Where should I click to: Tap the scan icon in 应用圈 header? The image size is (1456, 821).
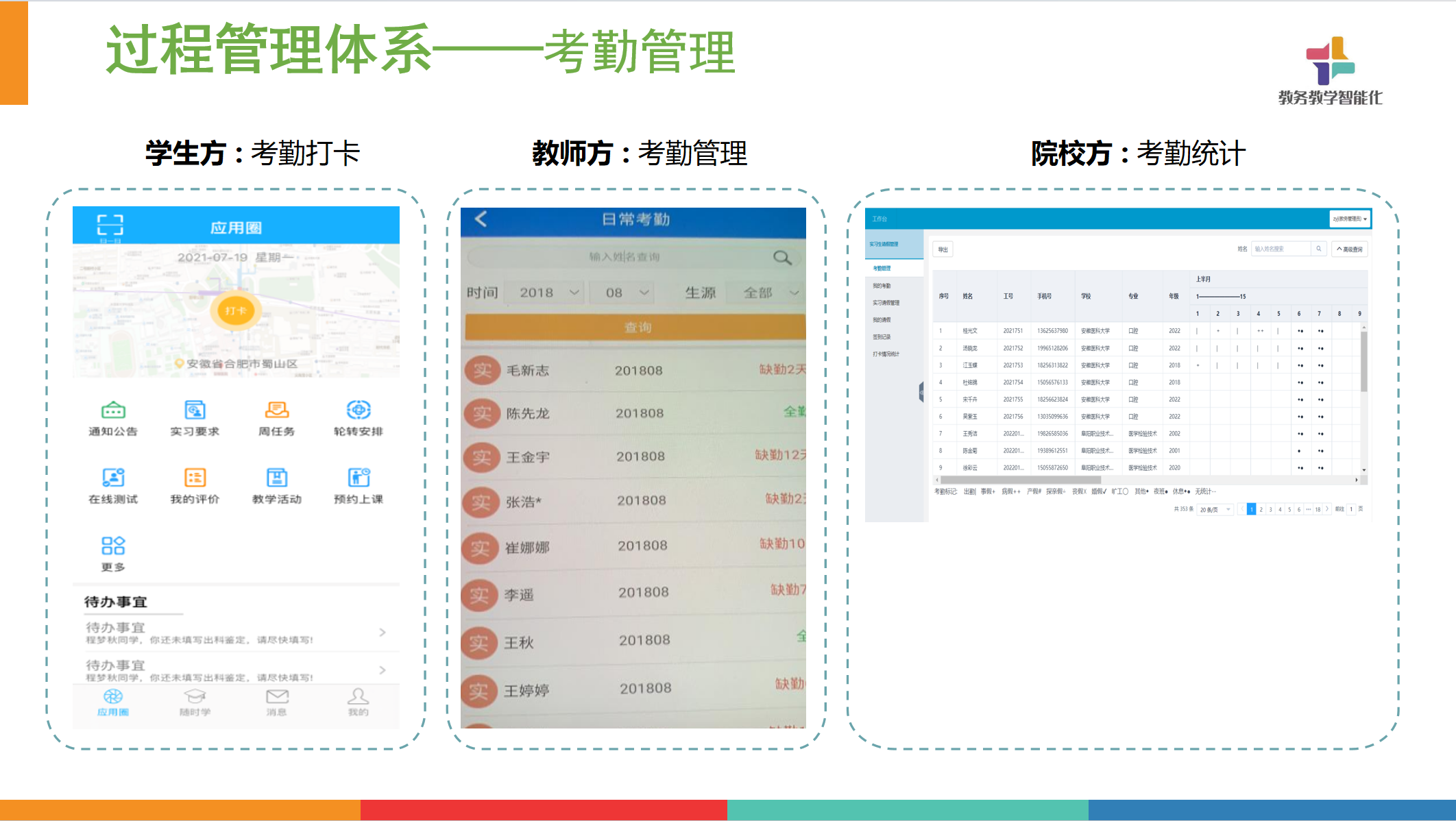tap(110, 225)
